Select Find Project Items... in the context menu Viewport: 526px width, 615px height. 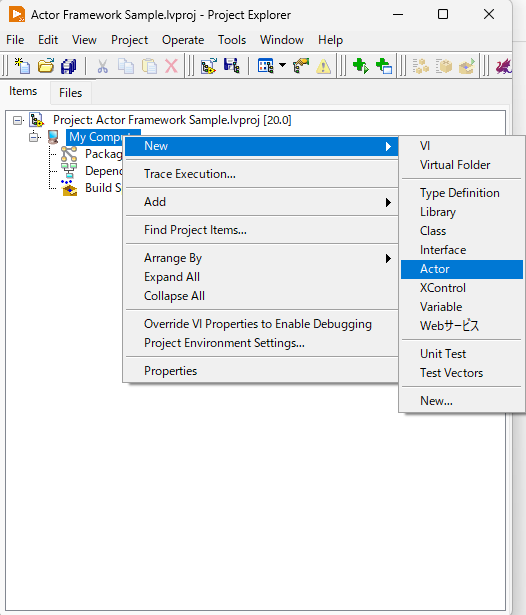[x=261, y=230]
